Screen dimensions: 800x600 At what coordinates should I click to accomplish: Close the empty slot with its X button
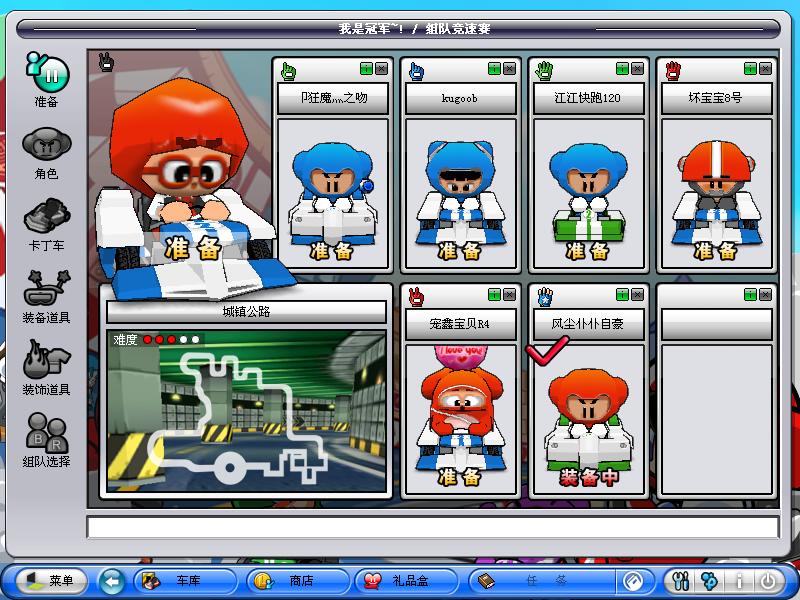click(x=765, y=294)
